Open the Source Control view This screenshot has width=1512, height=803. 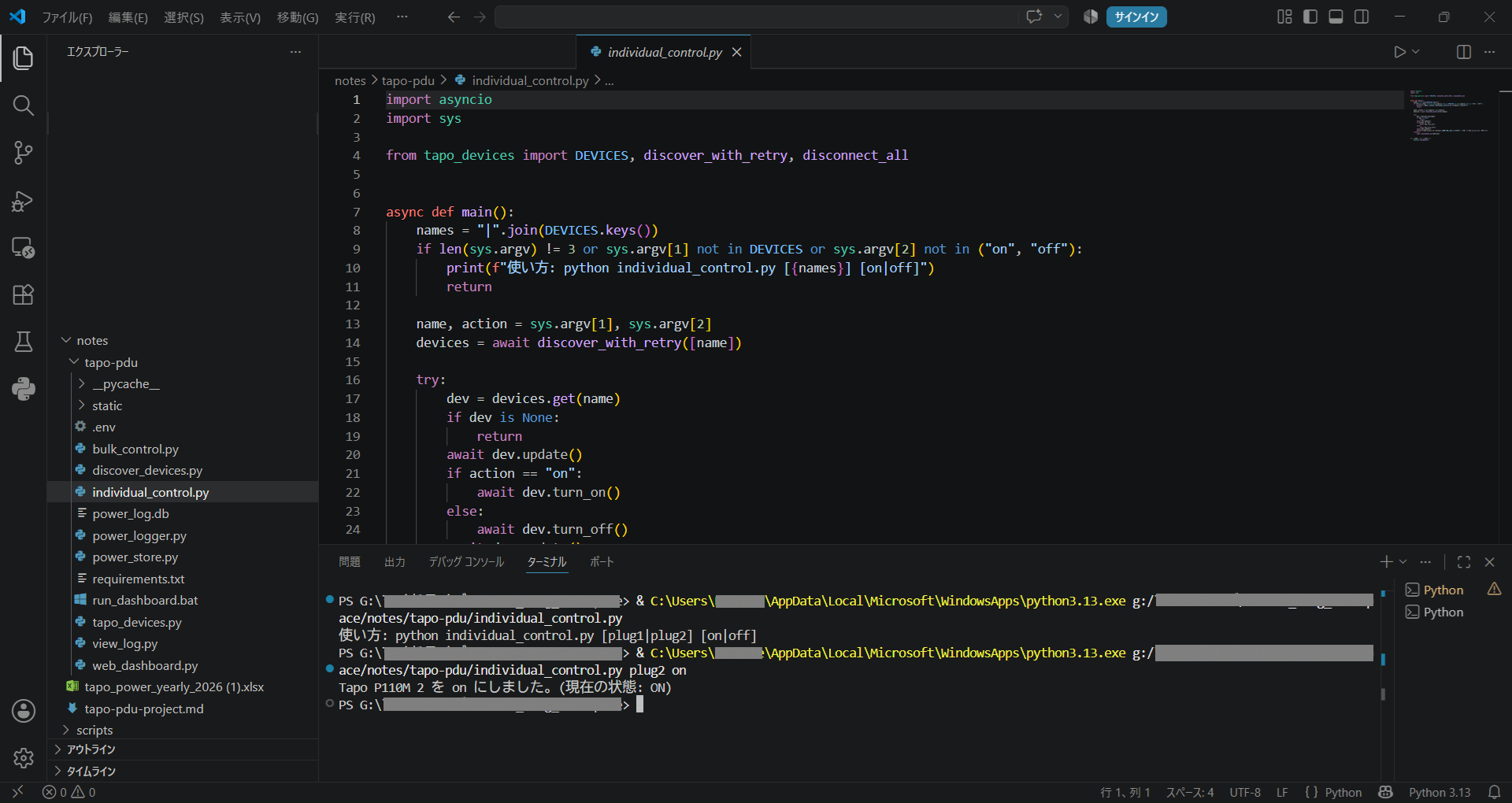click(x=24, y=153)
